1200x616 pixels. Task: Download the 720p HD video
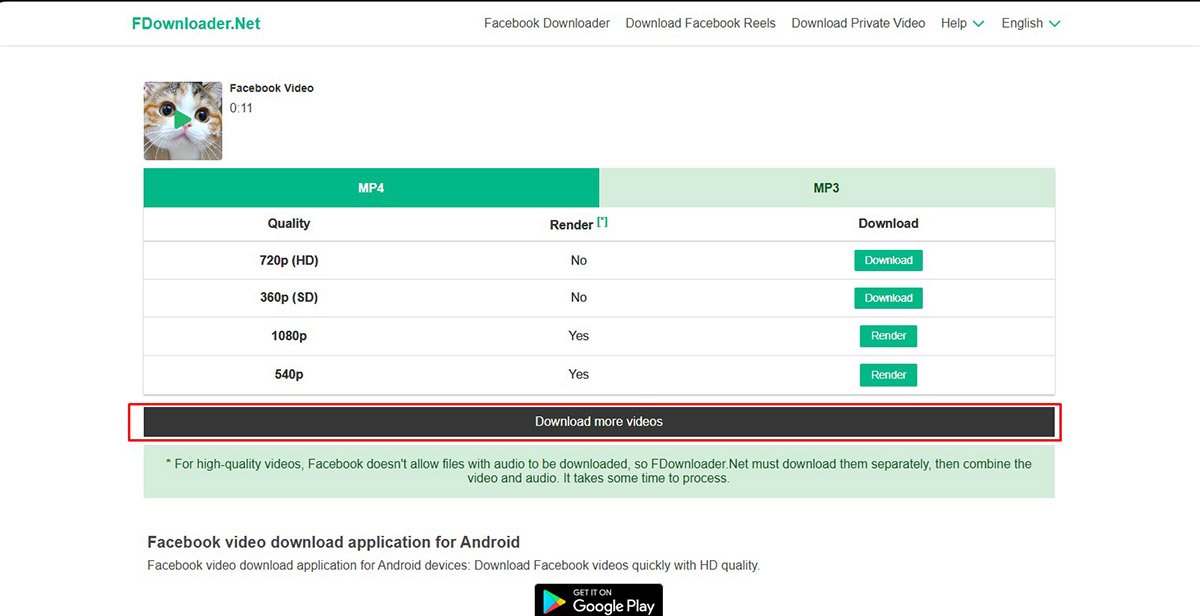pyautogui.click(x=888, y=260)
